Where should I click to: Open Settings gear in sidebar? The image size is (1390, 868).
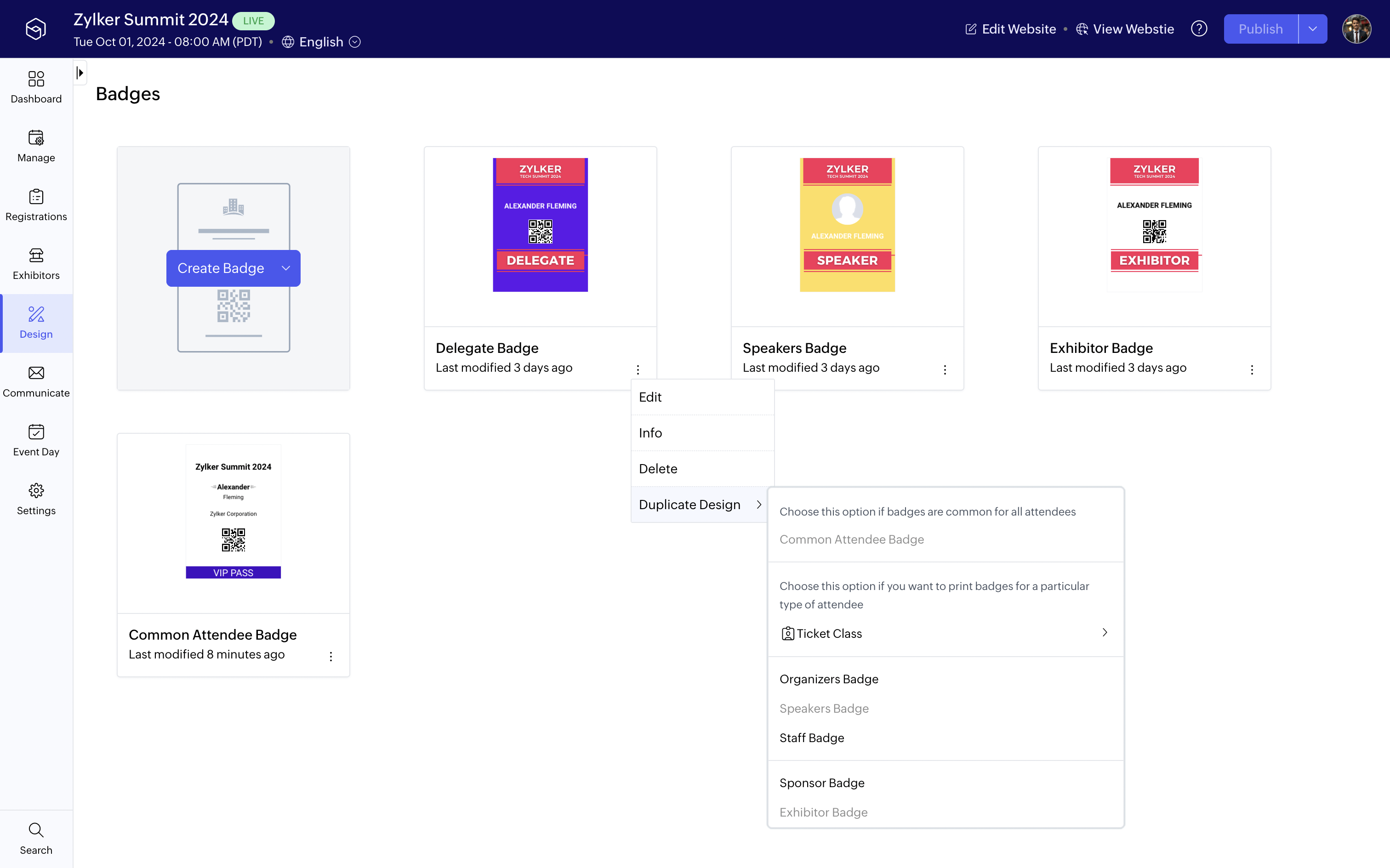click(x=36, y=490)
